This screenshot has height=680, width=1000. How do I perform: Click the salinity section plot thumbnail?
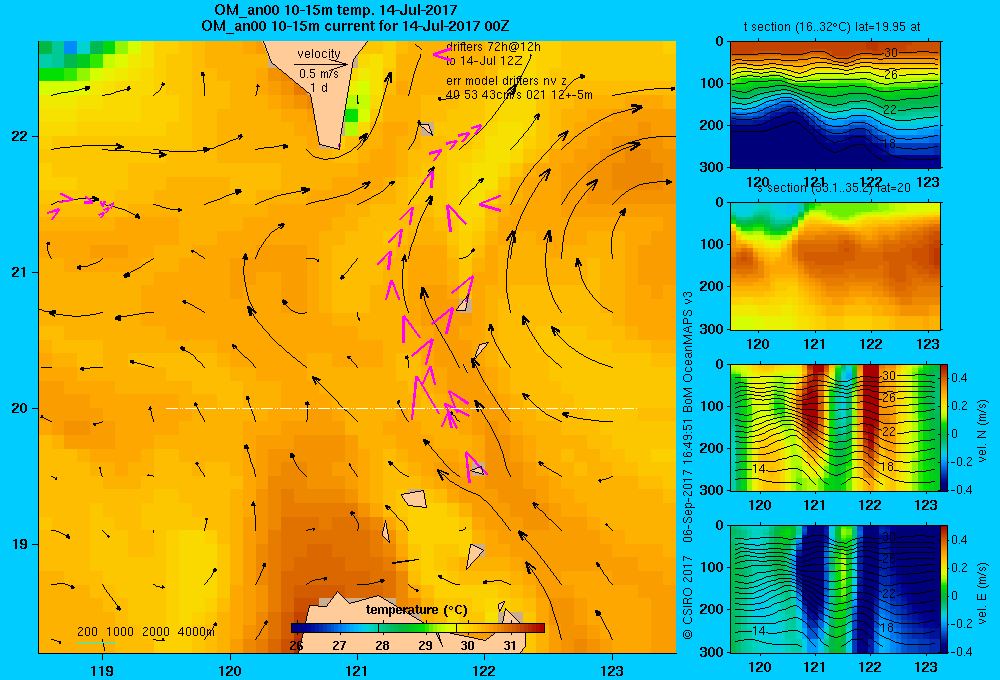click(x=835, y=266)
